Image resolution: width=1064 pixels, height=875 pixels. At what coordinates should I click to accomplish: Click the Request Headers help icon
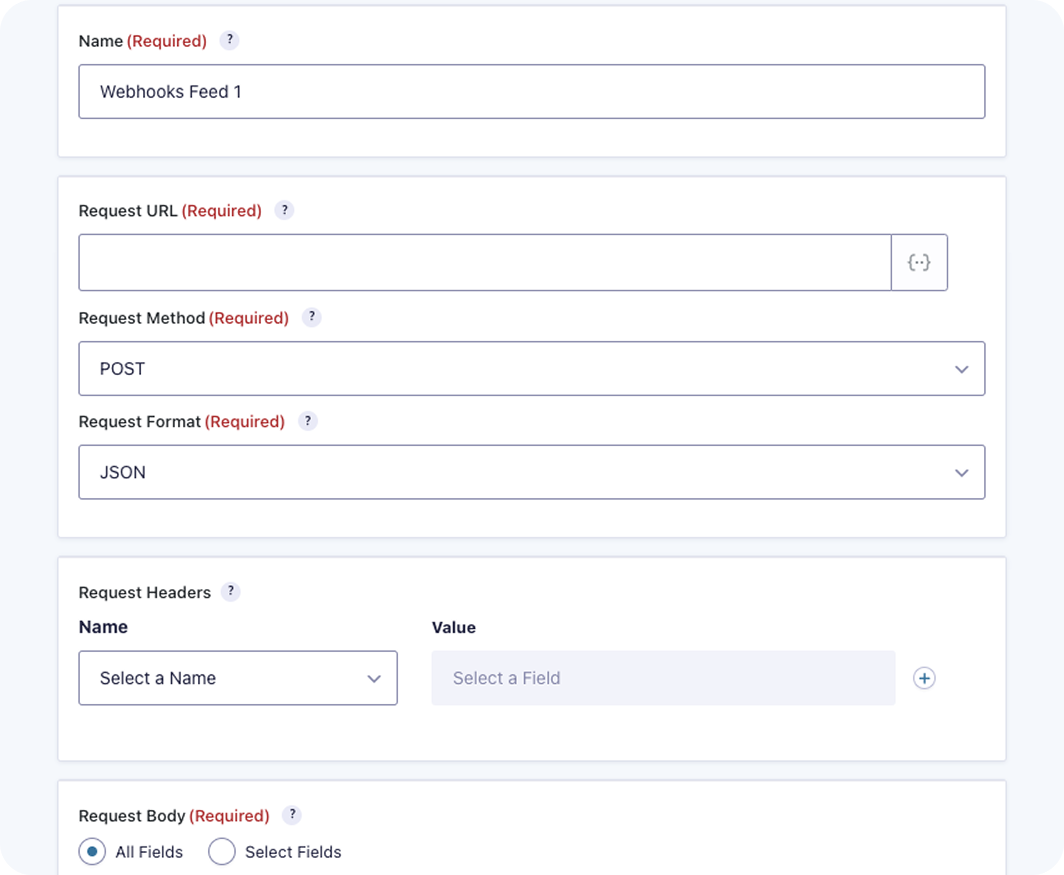[x=231, y=592]
